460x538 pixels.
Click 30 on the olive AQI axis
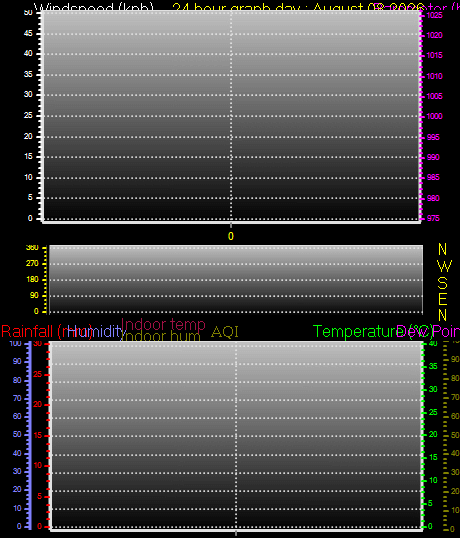coord(455,472)
